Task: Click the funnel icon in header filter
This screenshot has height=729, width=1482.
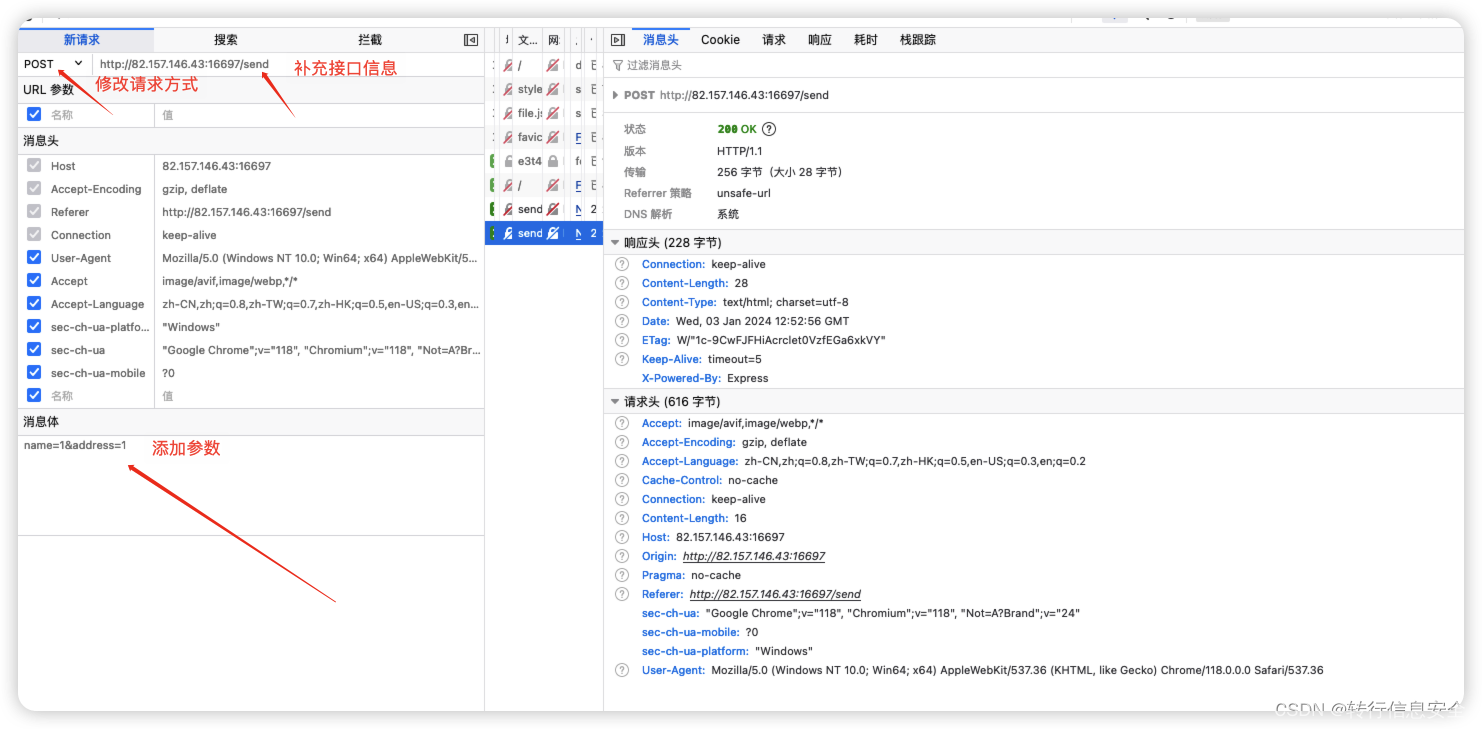Action: 618,65
